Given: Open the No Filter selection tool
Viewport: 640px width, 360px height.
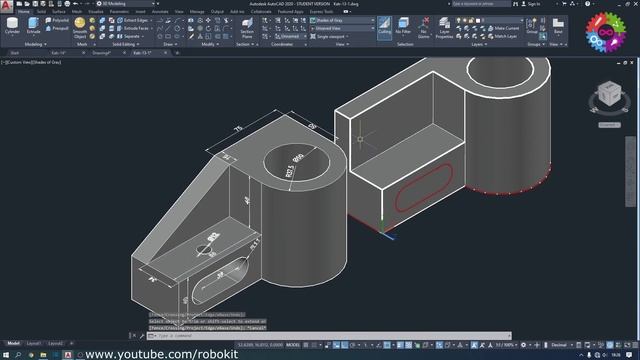Looking at the screenshot, I should (403, 27).
